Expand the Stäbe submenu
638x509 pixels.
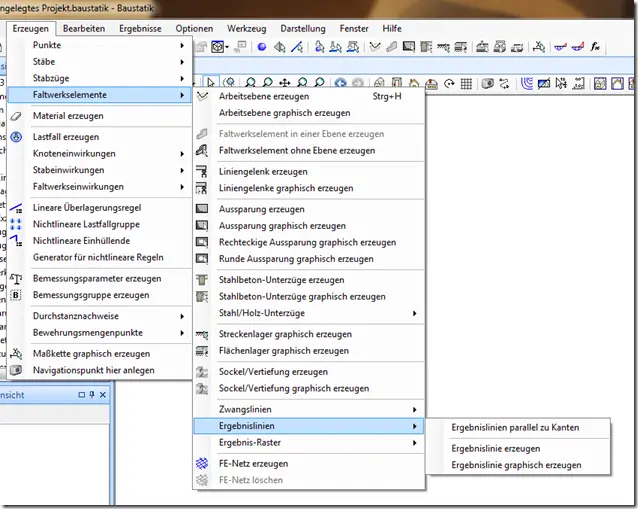[100, 62]
